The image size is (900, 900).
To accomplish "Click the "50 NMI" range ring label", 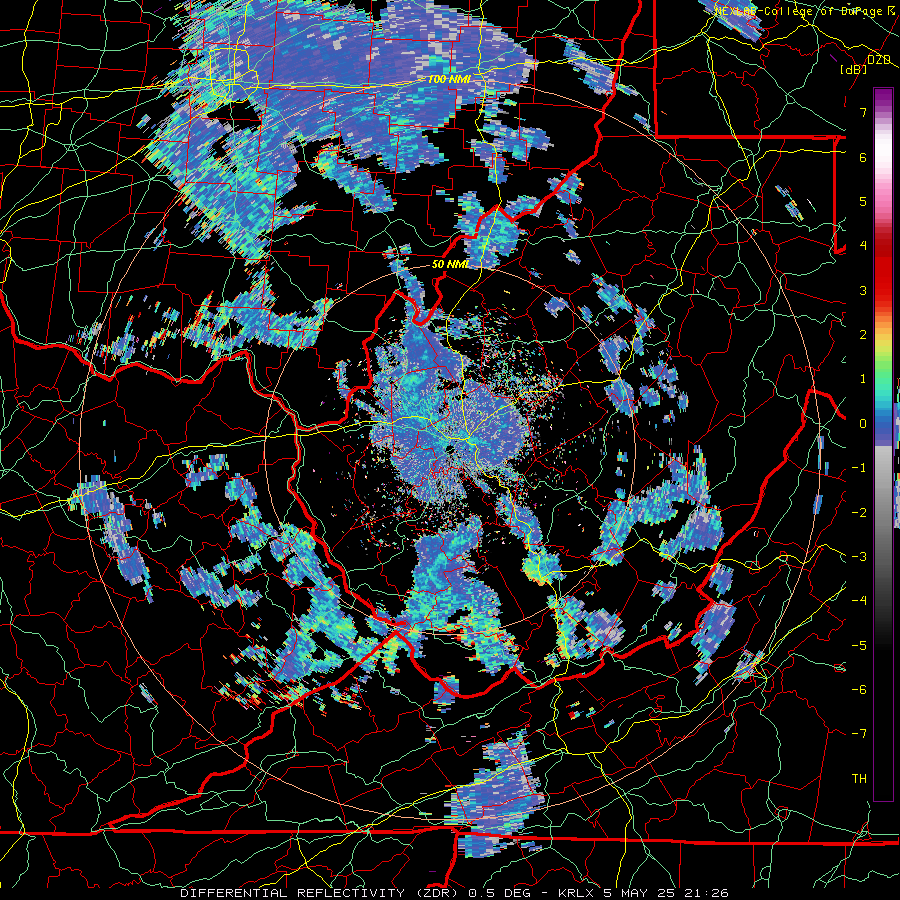I will tap(451, 264).
